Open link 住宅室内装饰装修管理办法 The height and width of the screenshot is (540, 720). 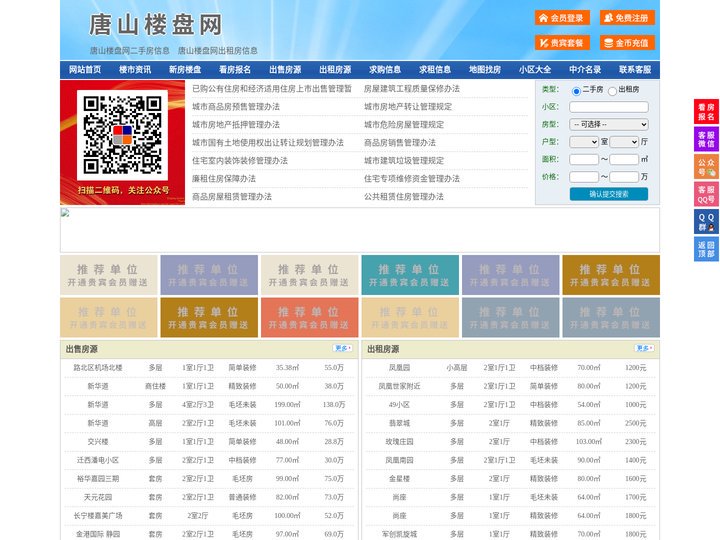point(240,161)
